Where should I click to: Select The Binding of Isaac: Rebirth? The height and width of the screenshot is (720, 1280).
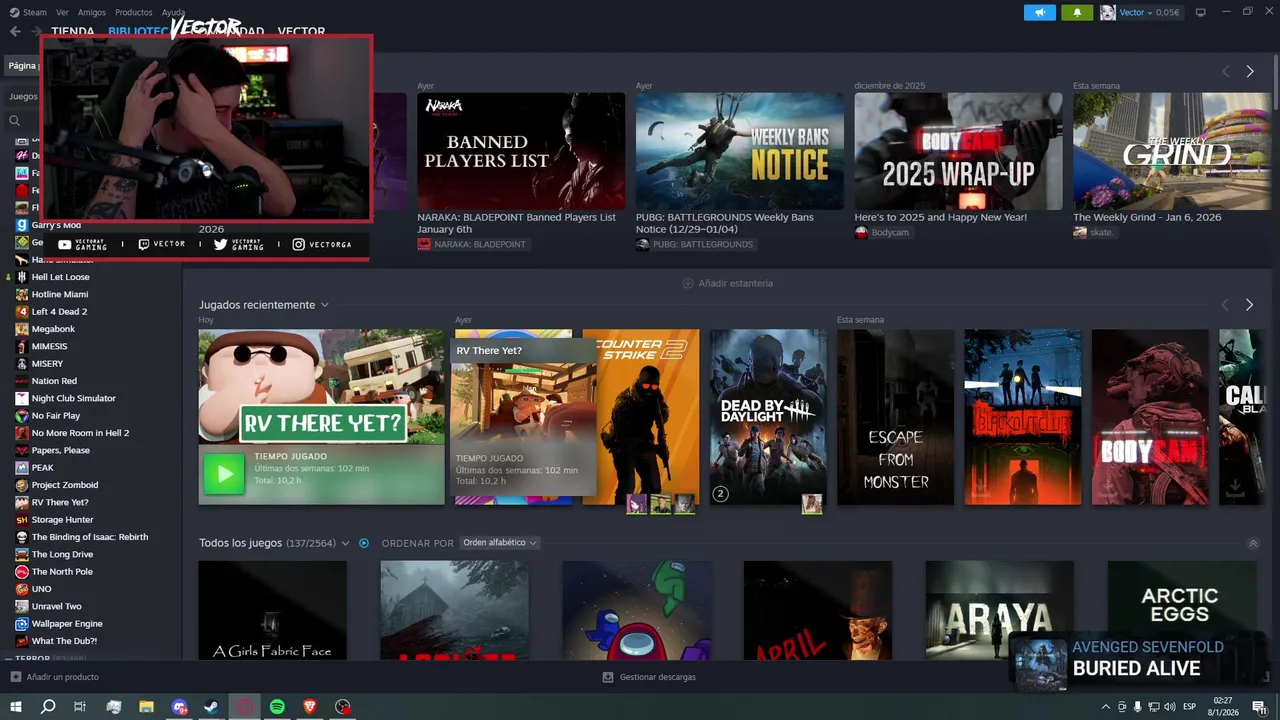(90, 537)
